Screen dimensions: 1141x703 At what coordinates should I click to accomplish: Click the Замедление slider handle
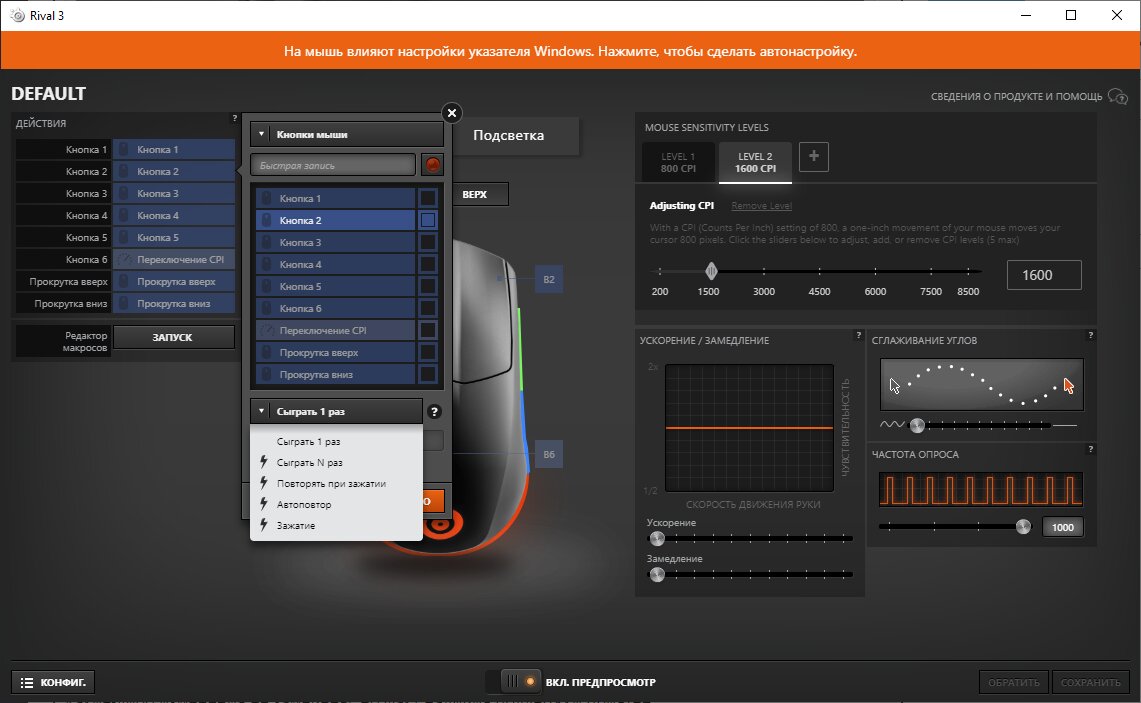click(x=657, y=575)
